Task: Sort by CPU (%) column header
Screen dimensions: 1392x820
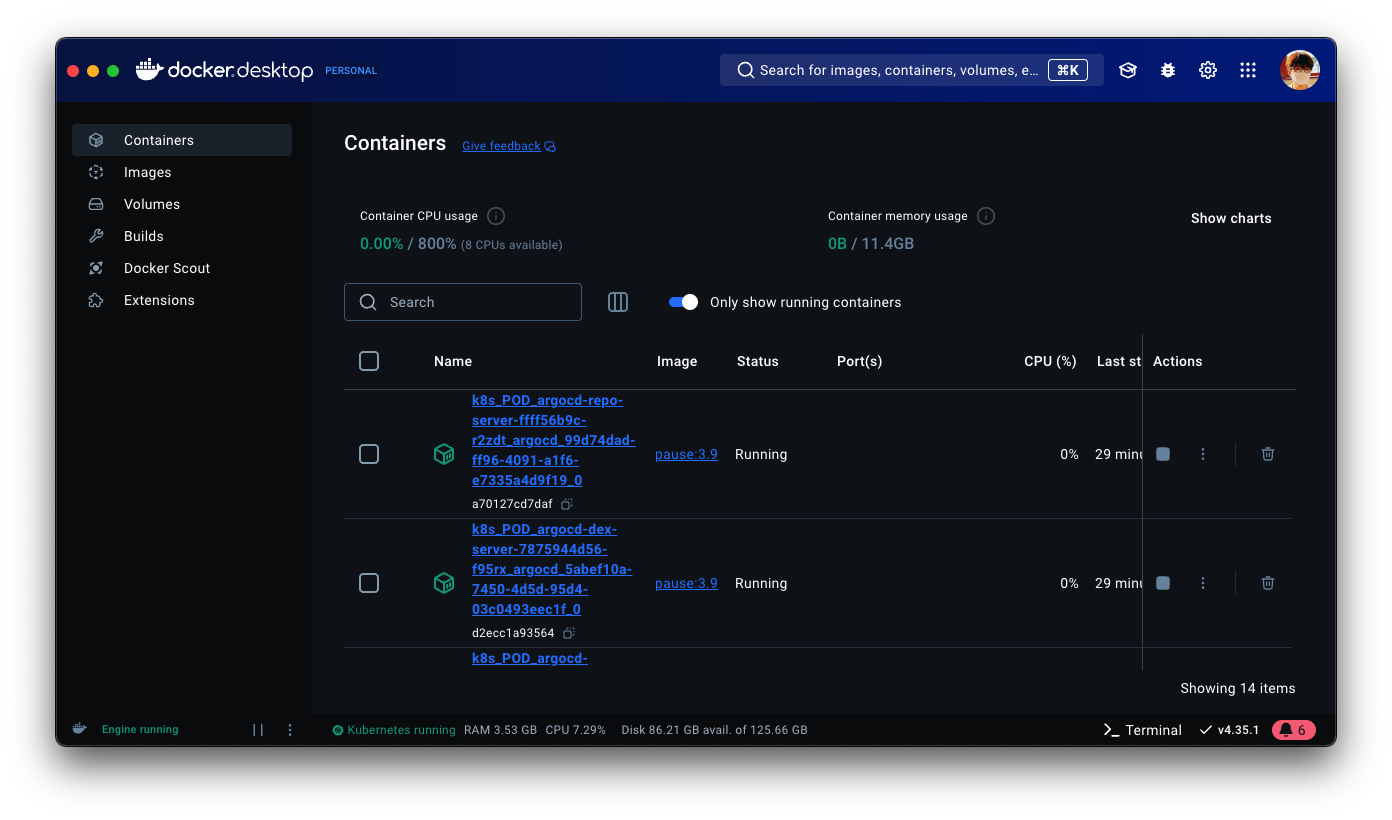Action: pyautogui.click(x=1050, y=361)
